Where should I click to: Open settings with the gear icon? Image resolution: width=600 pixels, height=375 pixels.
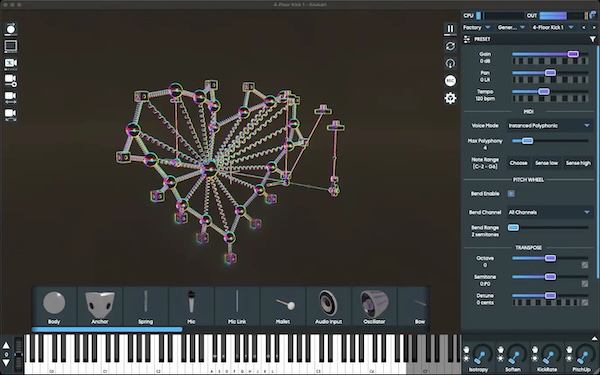[x=450, y=98]
